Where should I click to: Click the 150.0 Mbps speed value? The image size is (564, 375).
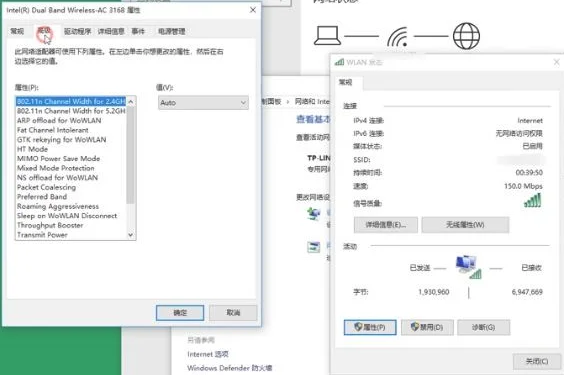(523, 186)
